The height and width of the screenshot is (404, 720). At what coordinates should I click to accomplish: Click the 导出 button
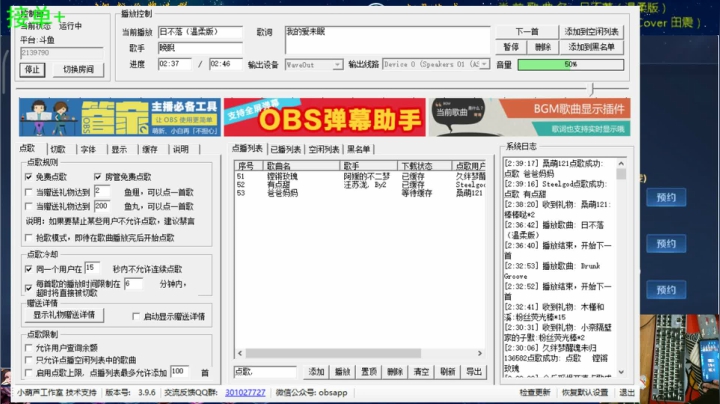474,372
